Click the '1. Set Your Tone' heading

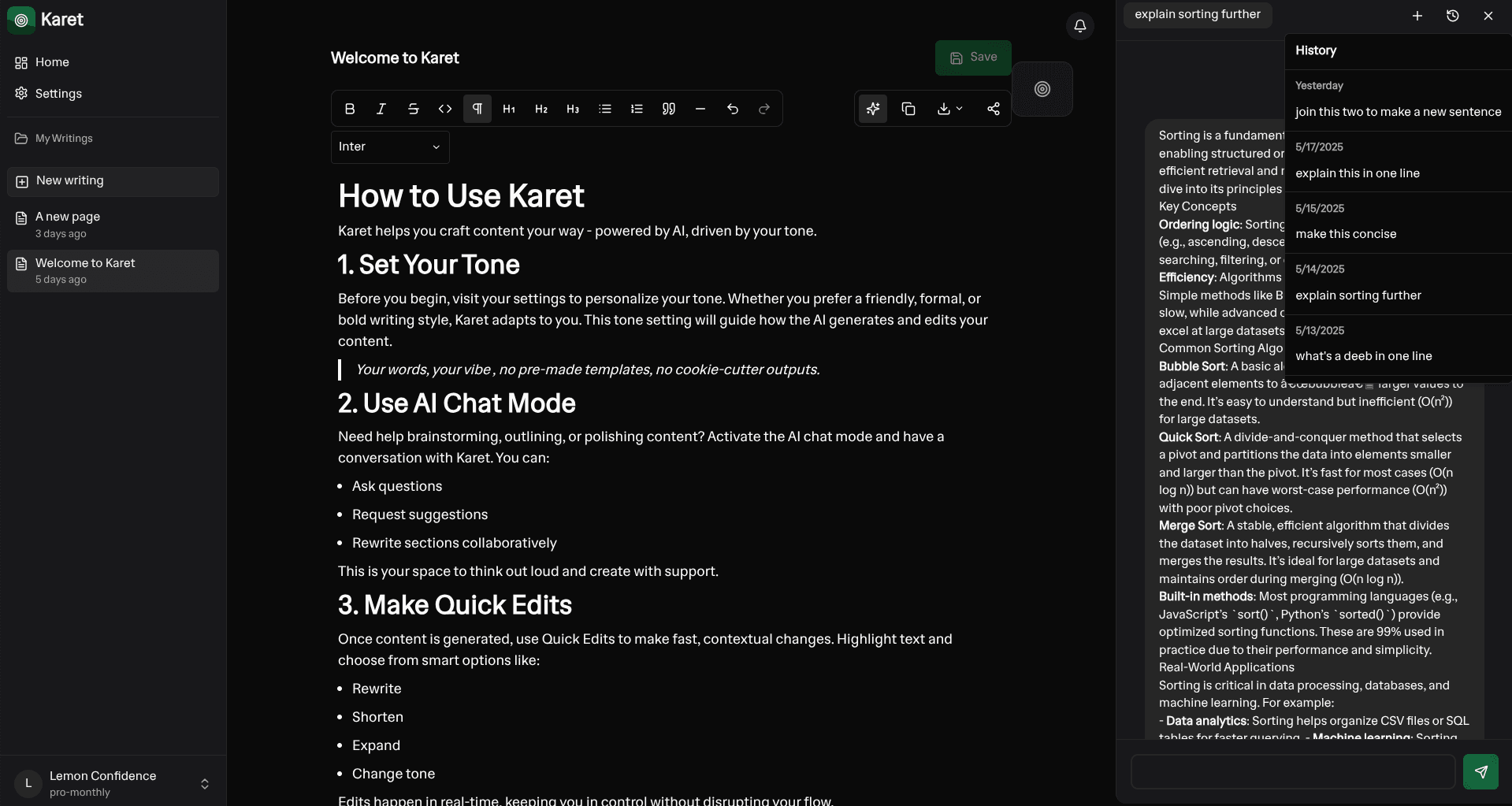429,265
